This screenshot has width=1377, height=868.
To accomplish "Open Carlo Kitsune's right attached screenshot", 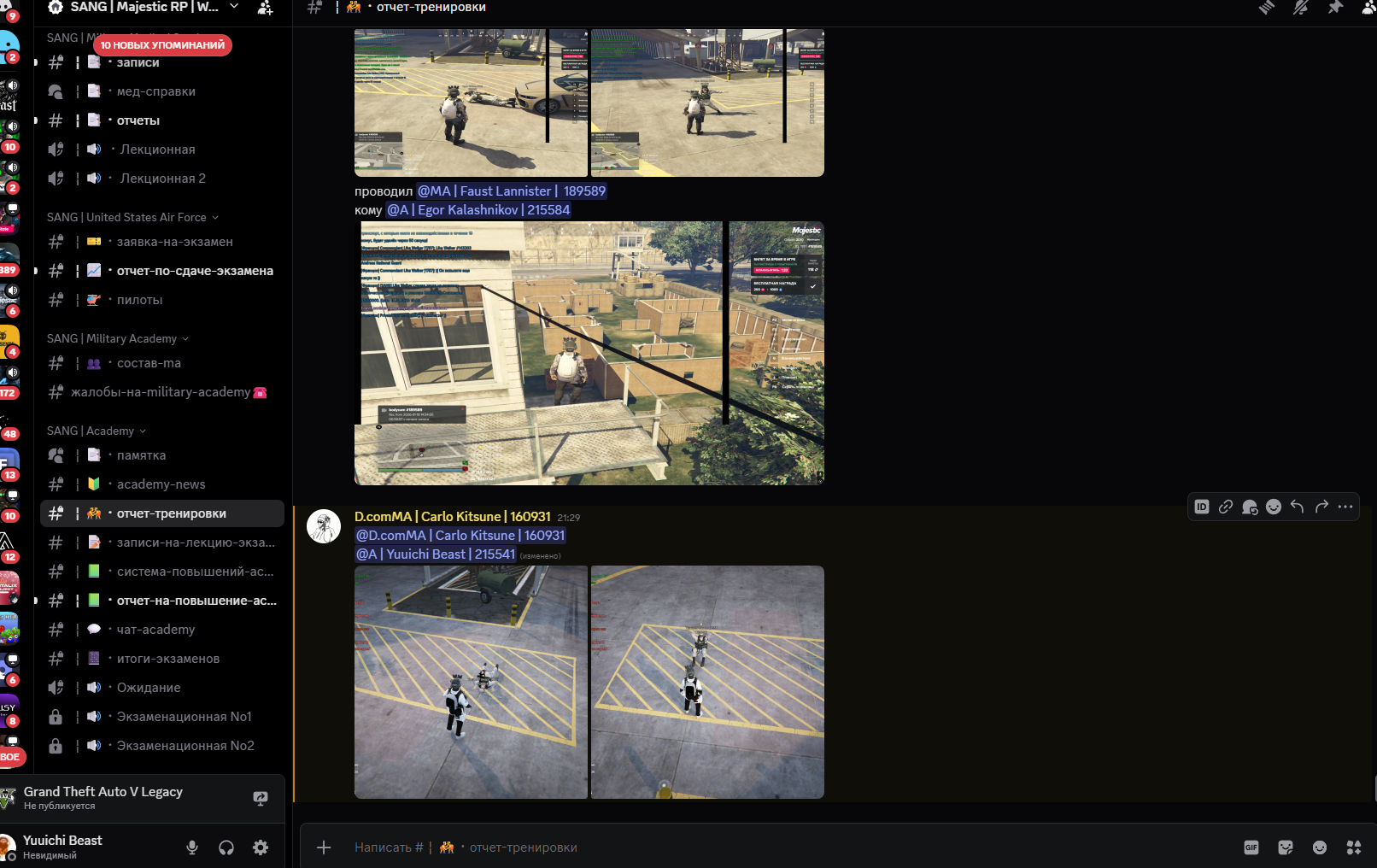I will click(x=707, y=682).
